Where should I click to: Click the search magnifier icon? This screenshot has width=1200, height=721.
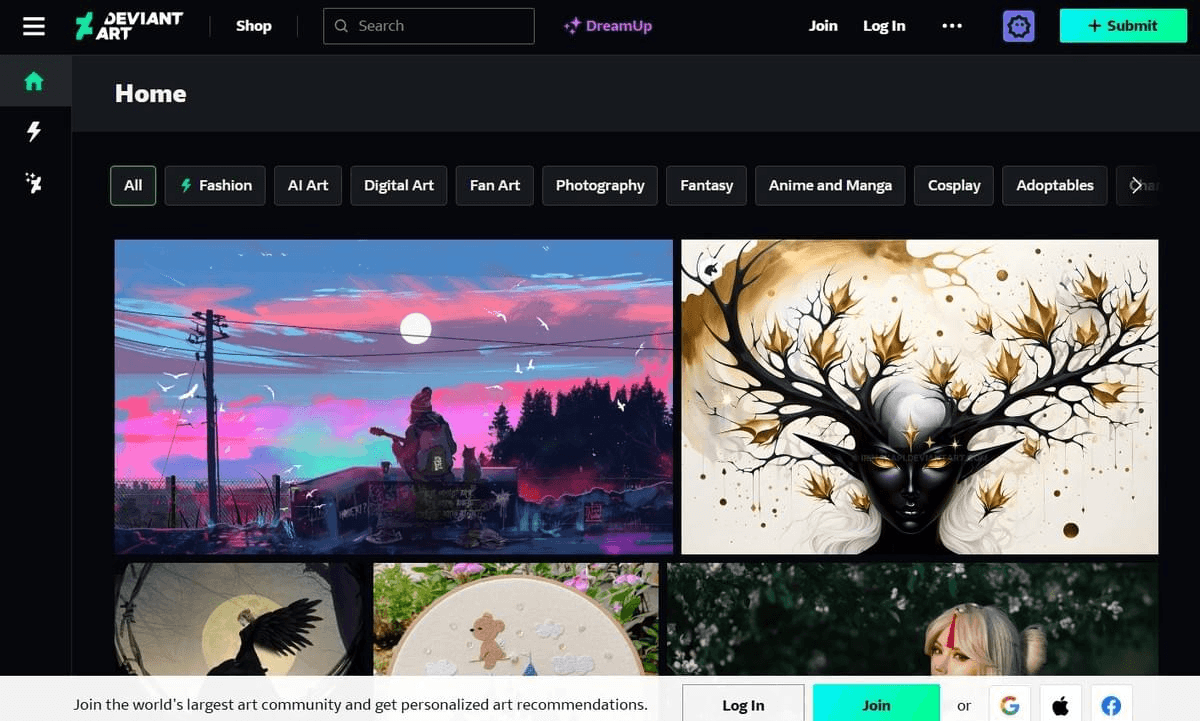pos(342,26)
